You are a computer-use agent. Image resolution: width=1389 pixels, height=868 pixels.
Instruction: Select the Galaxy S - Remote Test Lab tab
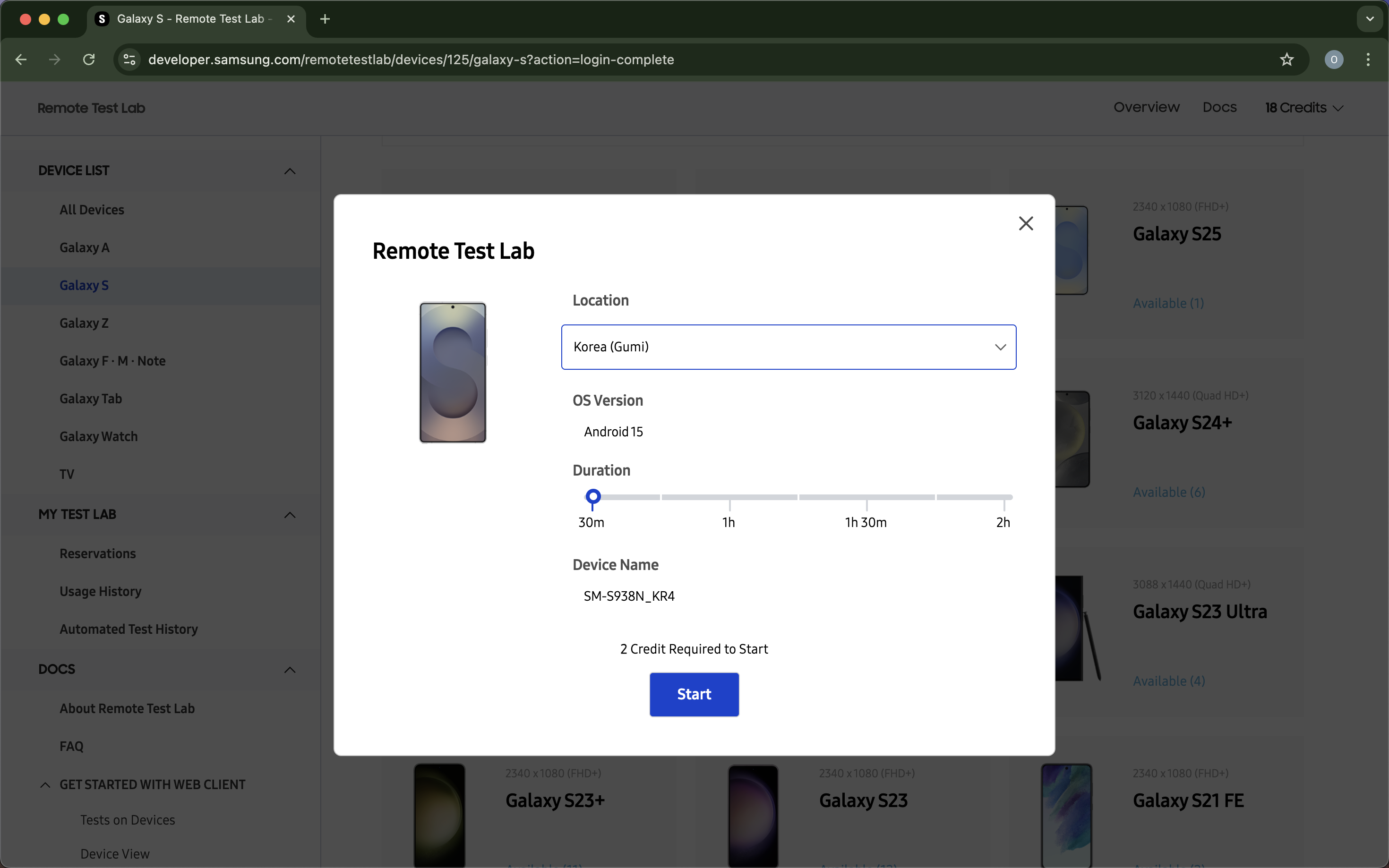tap(195, 19)
